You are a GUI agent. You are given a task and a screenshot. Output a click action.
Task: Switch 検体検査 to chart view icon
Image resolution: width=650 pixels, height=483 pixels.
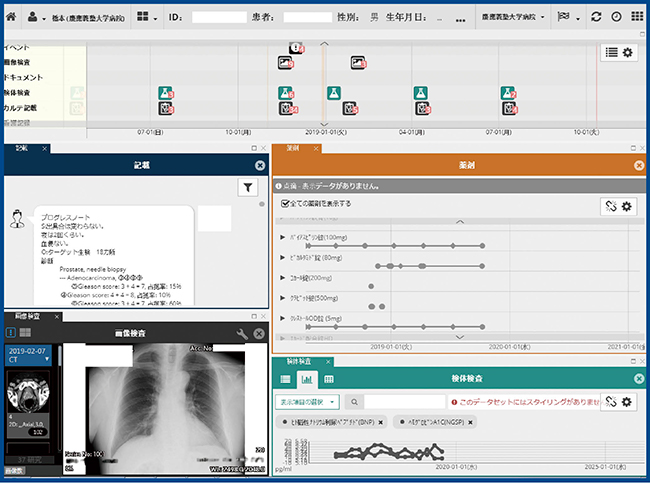point(307,379)
